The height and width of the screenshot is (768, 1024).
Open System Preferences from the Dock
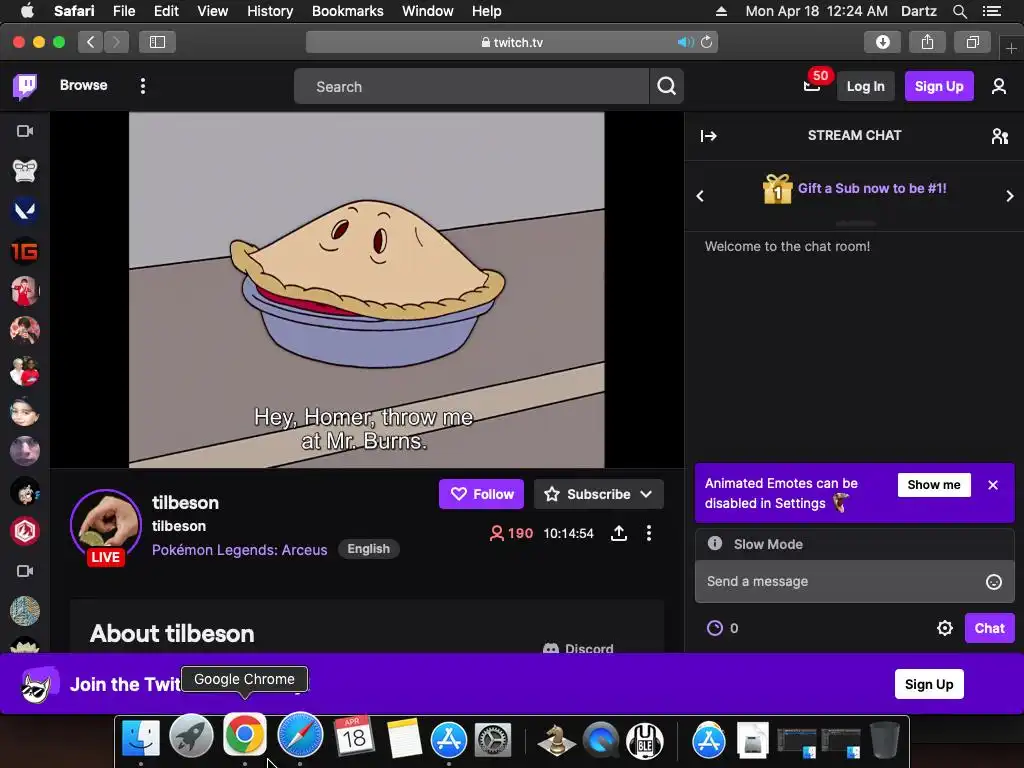[x=492, y=740]
